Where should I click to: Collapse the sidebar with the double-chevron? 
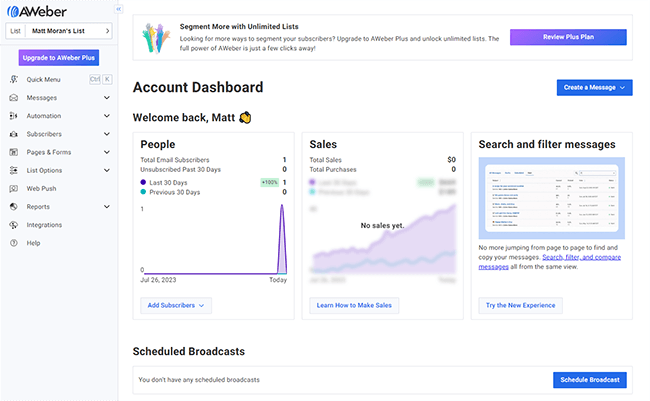pyautogui.click(x=119, y=8)
